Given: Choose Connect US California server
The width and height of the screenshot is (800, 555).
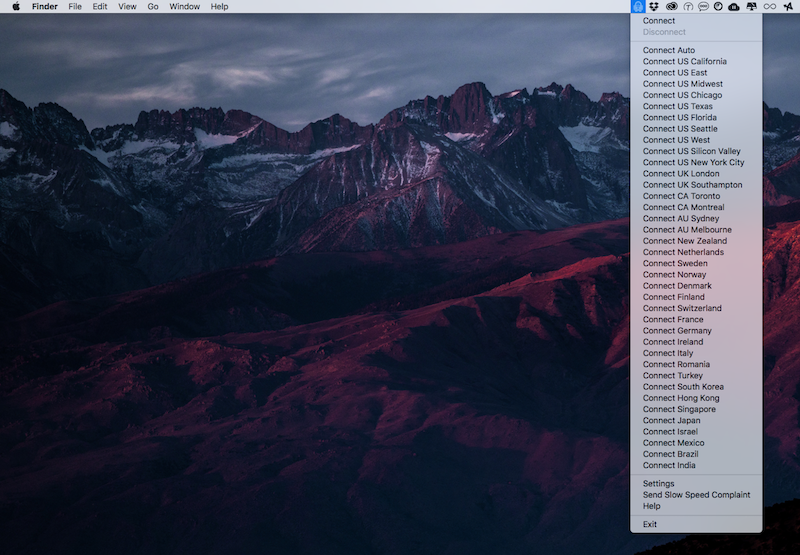Looking at the screenshot, I should [684, 61].
